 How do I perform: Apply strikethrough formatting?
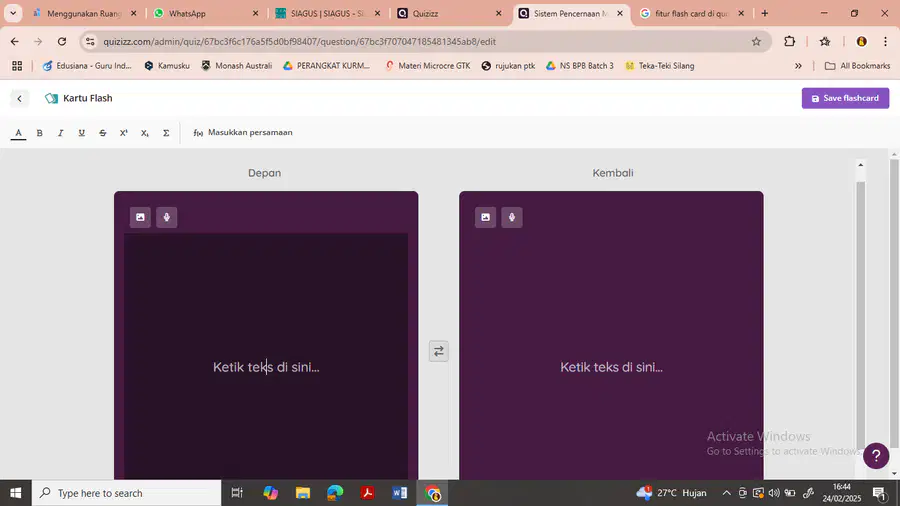pos(103,133)
